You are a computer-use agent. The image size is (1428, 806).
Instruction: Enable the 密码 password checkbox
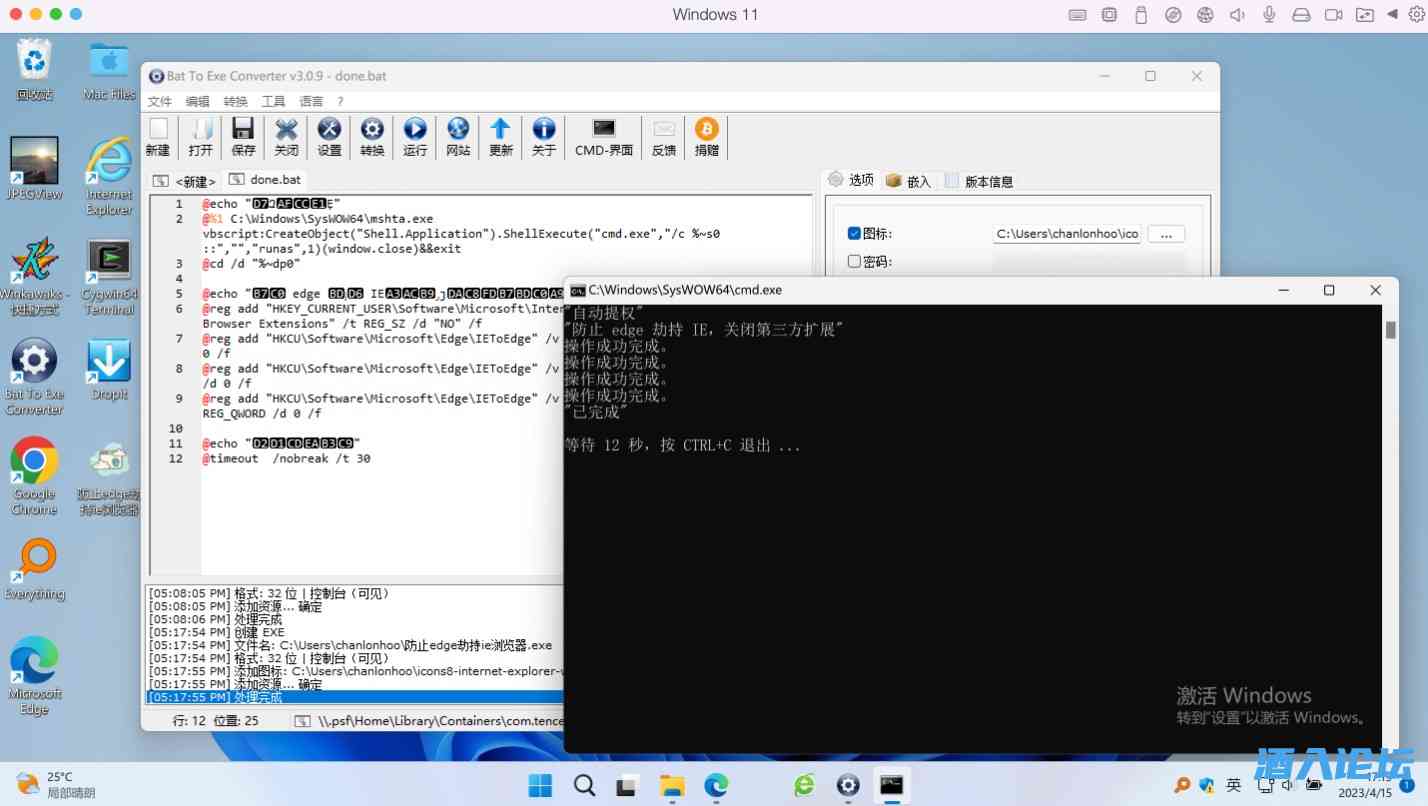(854, 261)
